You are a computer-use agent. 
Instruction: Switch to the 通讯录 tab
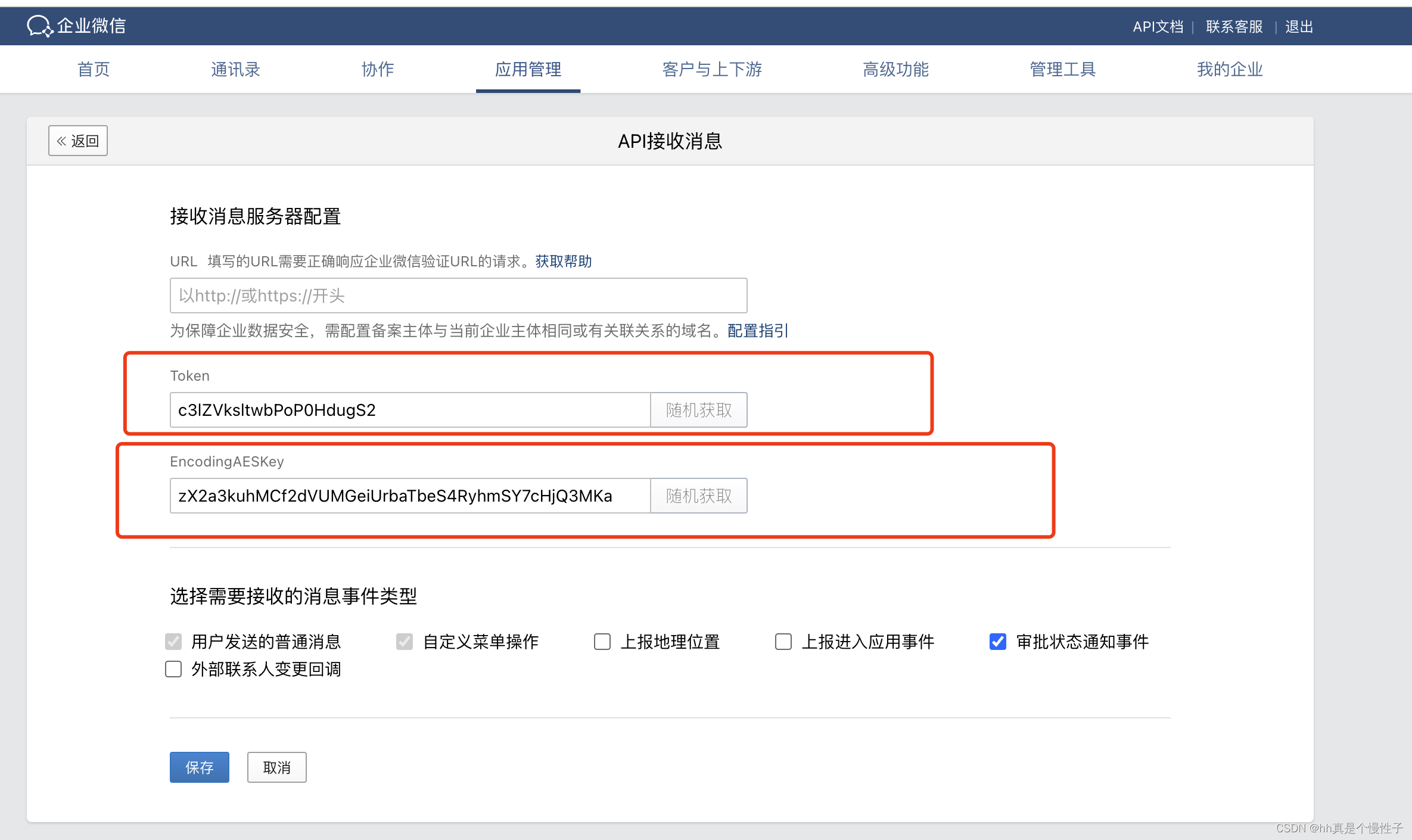click(x=235, y=70)
